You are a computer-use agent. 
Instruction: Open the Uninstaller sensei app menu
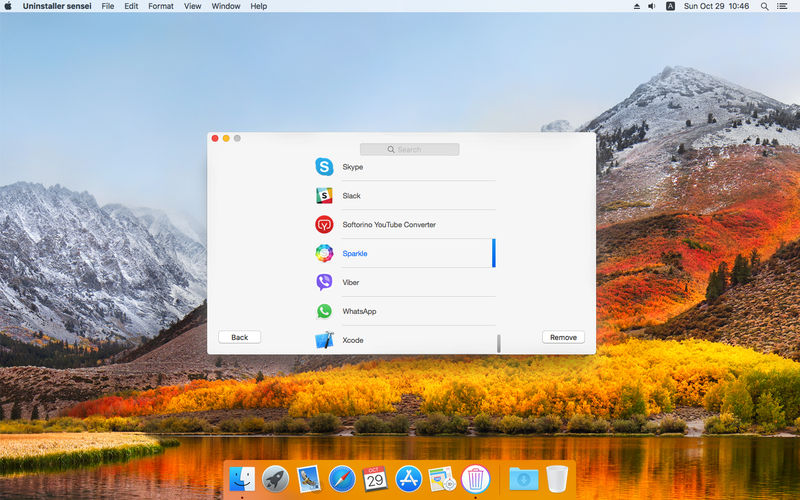[57, 6]
